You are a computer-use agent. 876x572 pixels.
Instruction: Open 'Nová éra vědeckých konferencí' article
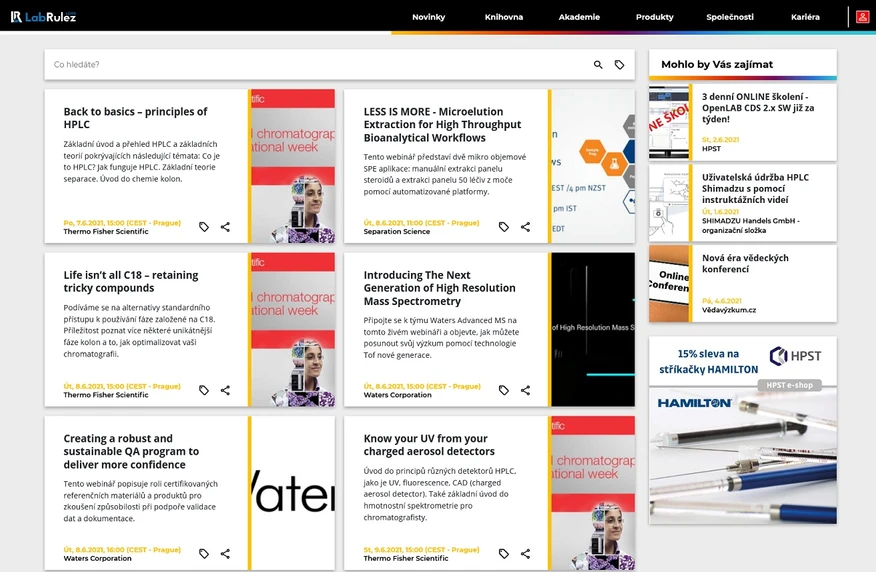745,264
